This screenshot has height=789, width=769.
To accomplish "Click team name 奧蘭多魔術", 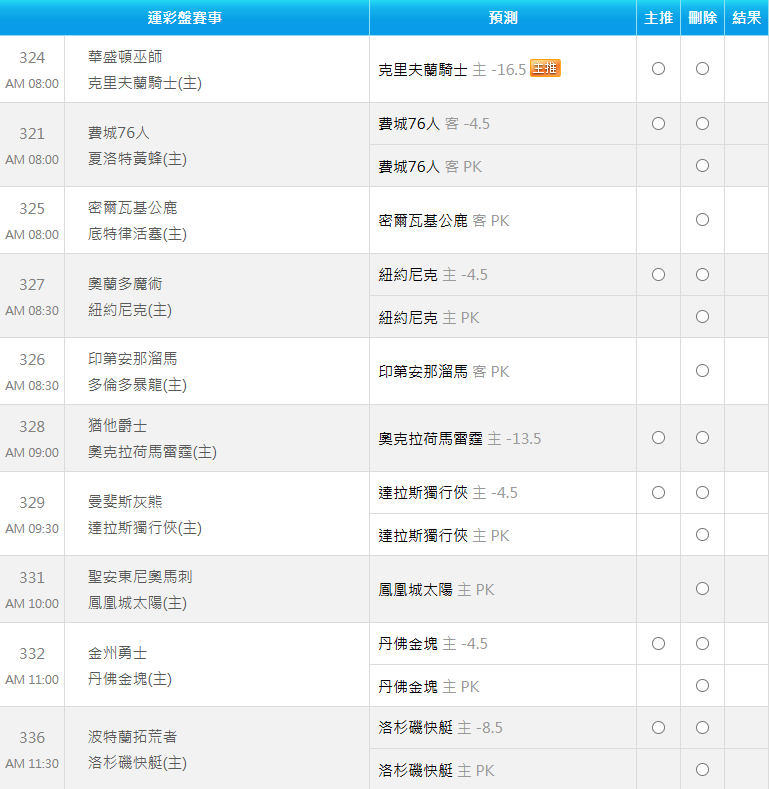I will coord(125,284).
